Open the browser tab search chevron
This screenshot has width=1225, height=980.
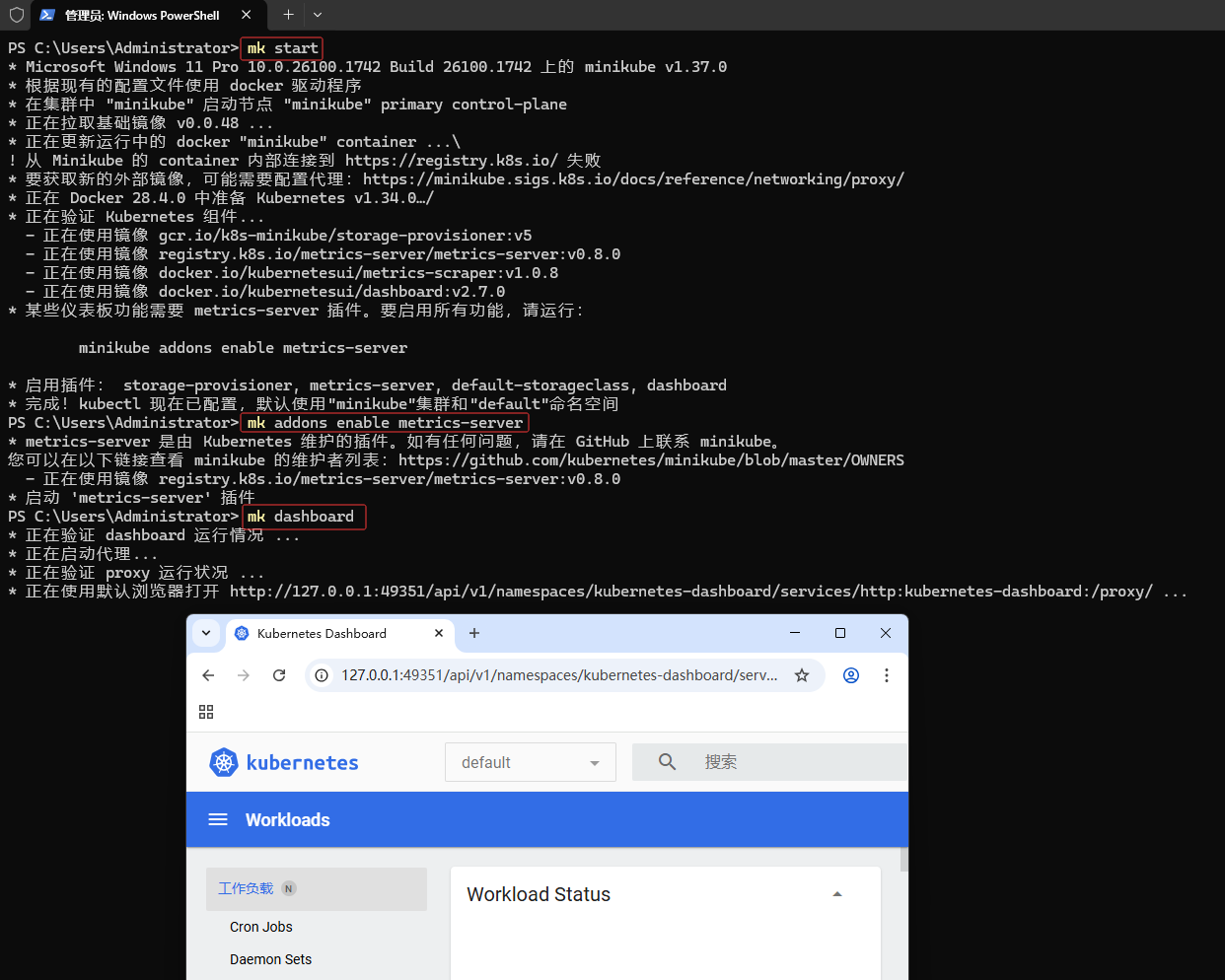[206, 633]
